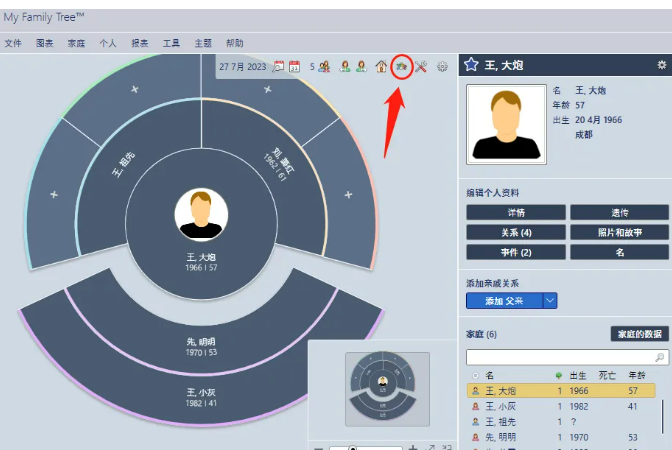The image size is (672, 450).
Task: Click the 详情 button
Action: coord(515,213)
